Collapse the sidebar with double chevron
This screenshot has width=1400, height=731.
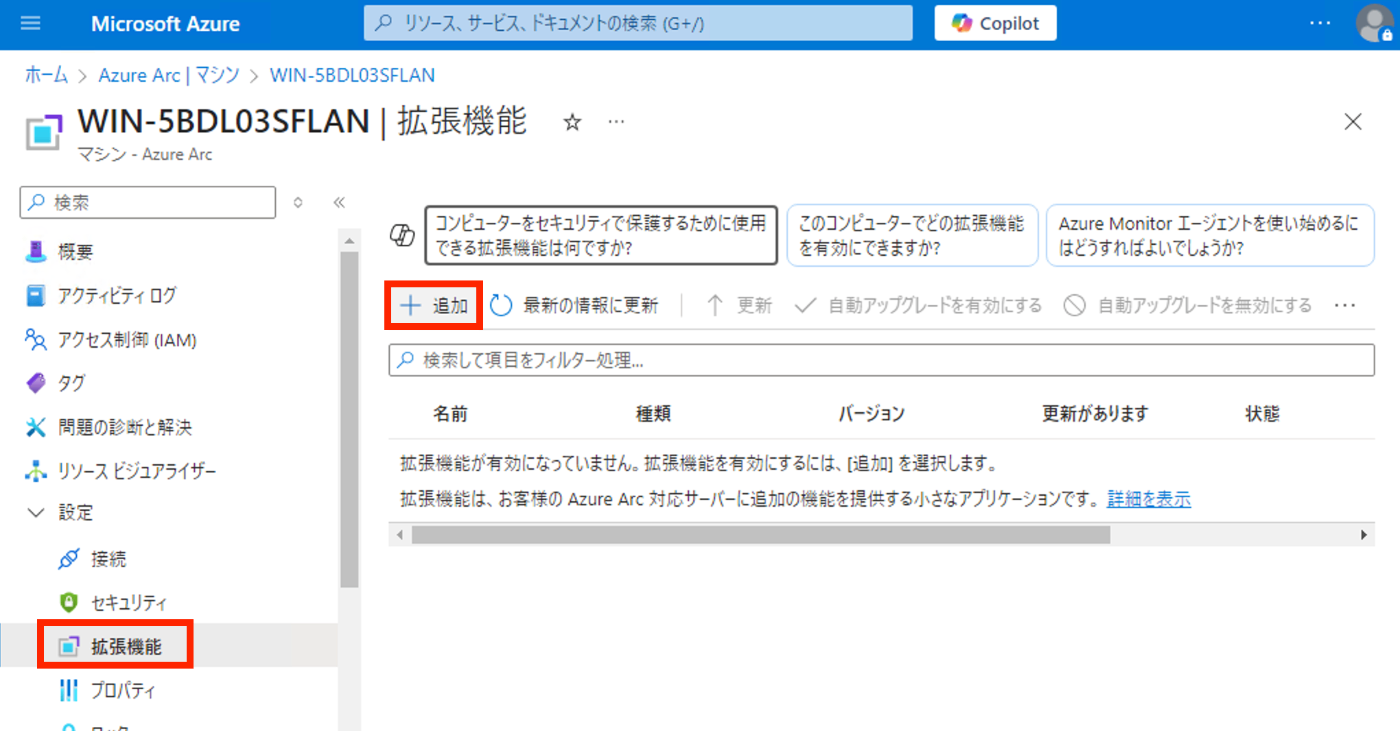point(339,202)
